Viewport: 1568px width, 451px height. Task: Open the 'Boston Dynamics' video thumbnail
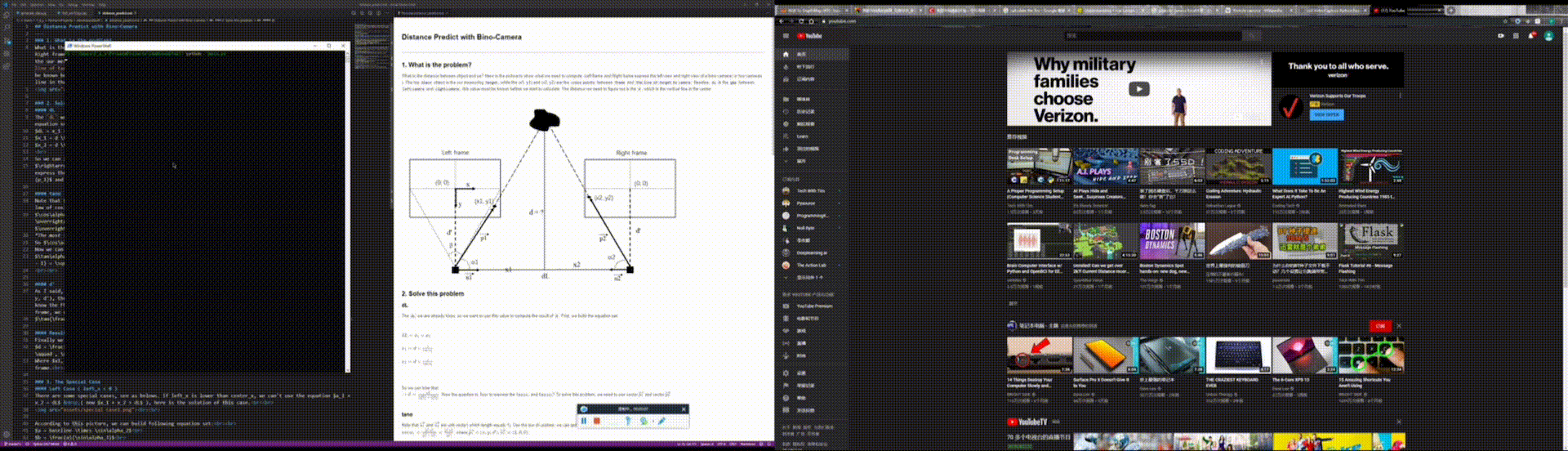click(x=1172, y=241)
